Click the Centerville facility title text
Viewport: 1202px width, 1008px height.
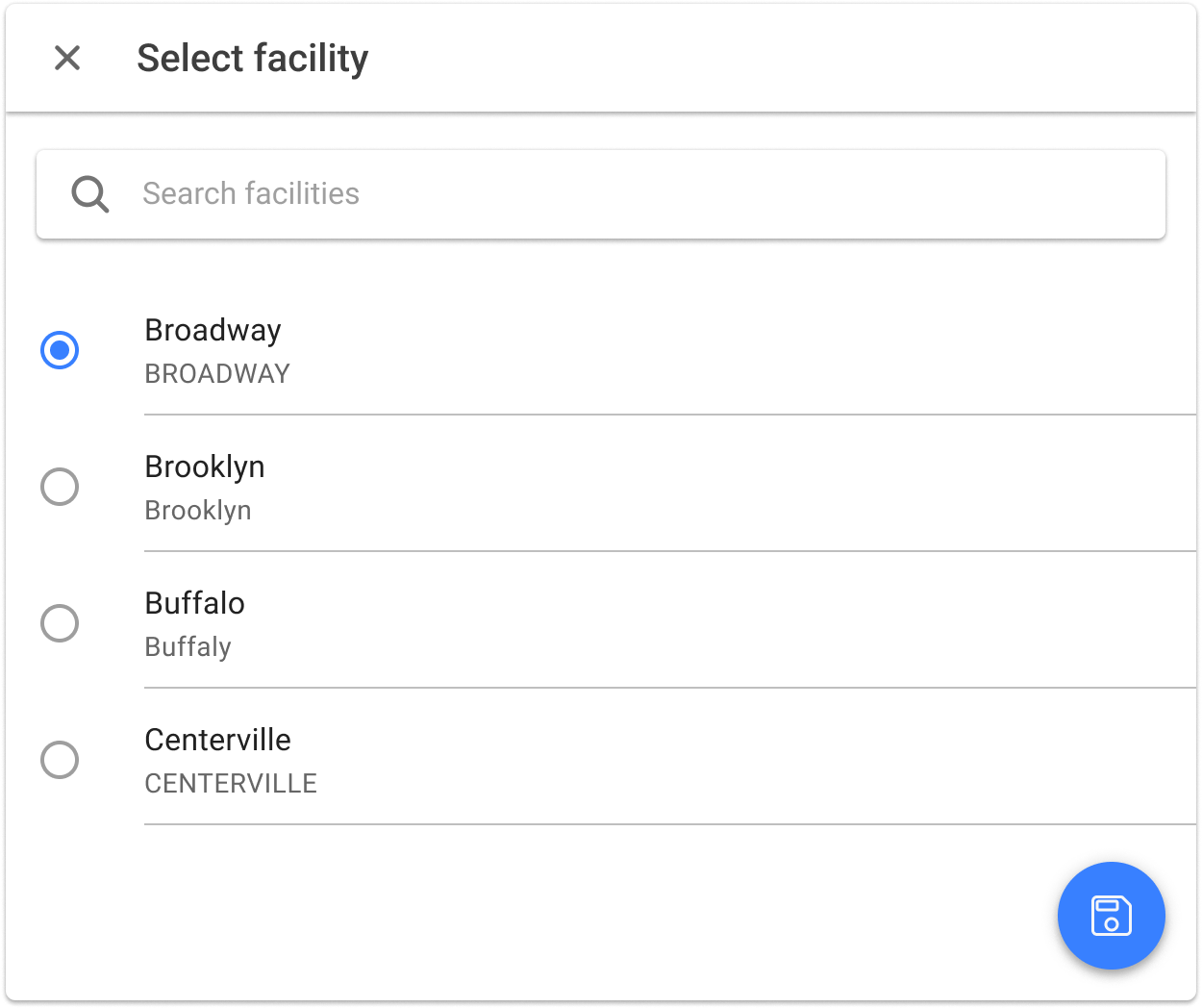218,740
